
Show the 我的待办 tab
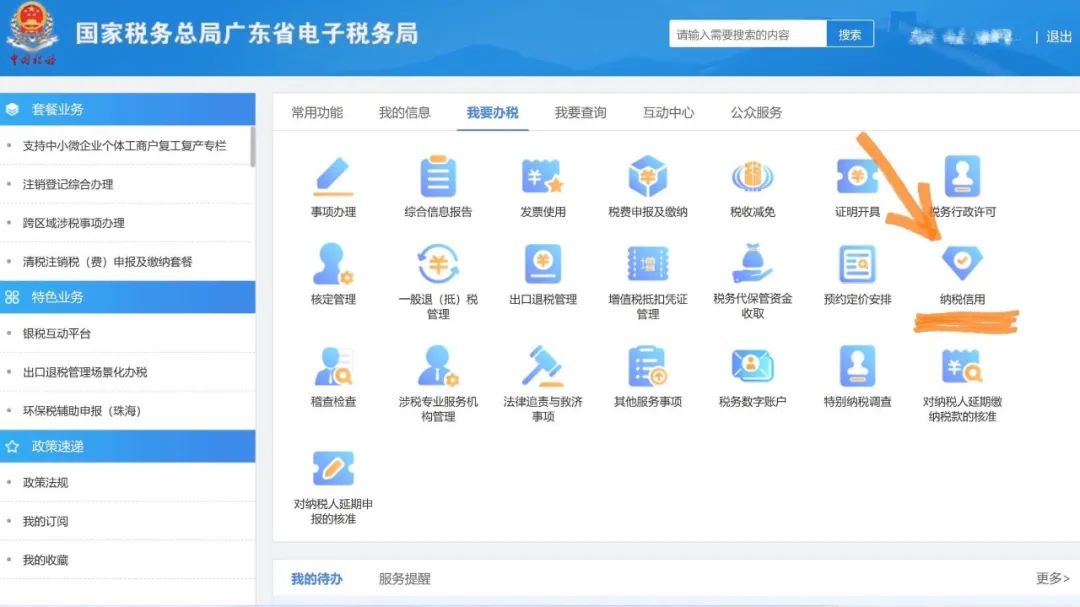tap(317, 579)
